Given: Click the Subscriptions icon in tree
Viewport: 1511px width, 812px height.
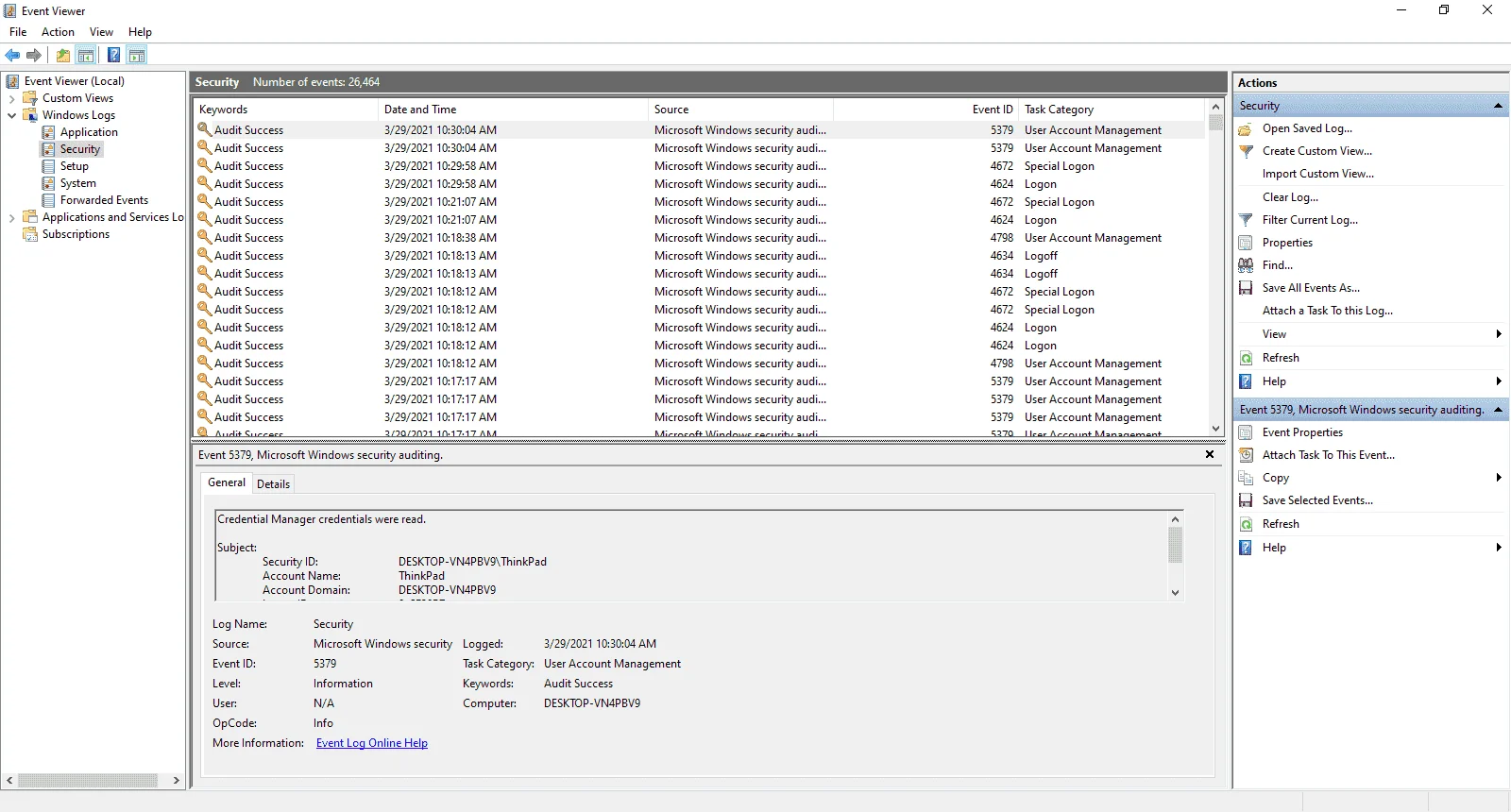Looking at the screenshot, I should coord(30,234).
